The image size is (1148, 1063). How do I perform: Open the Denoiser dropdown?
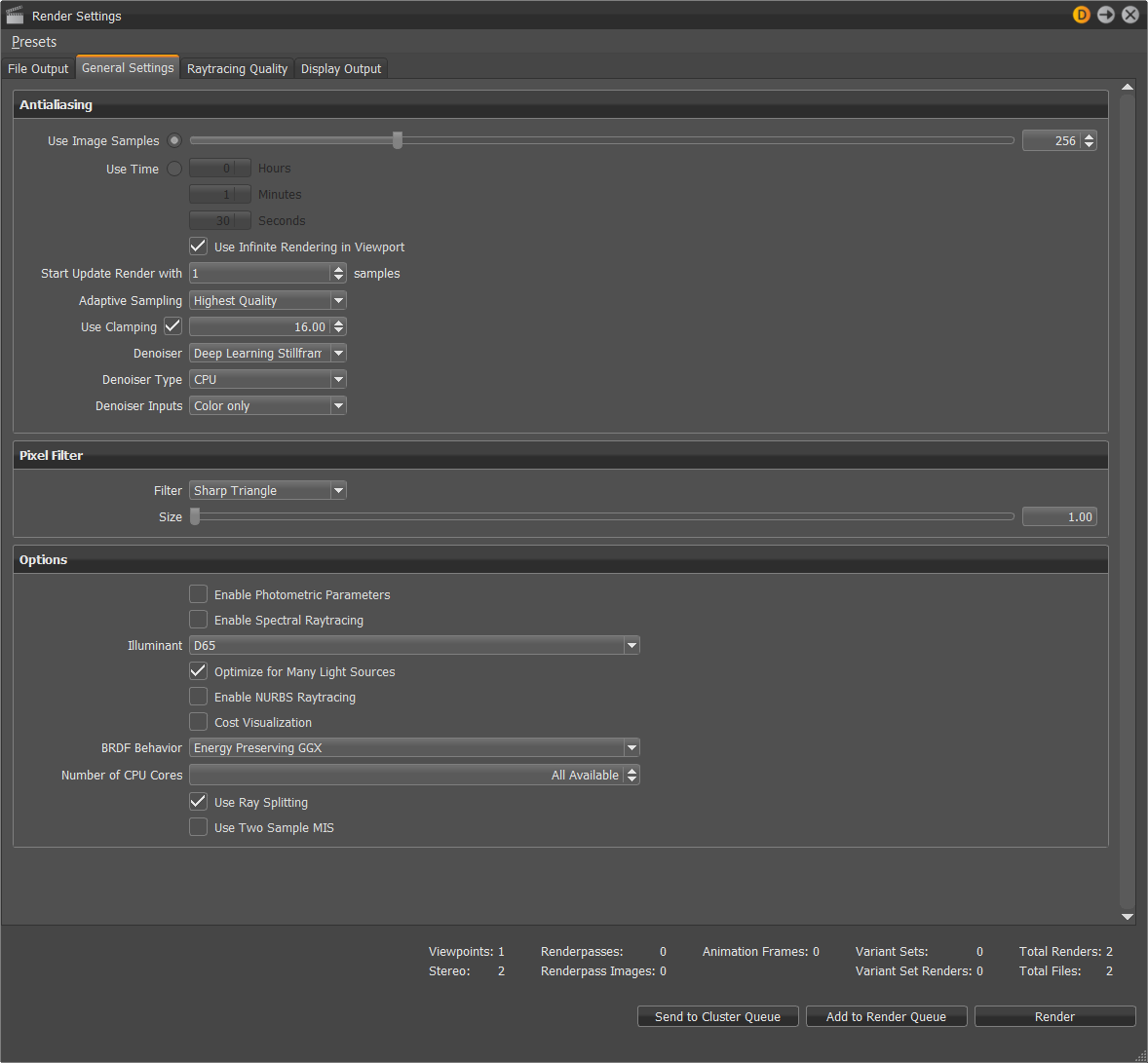click(x=337, y=353)
